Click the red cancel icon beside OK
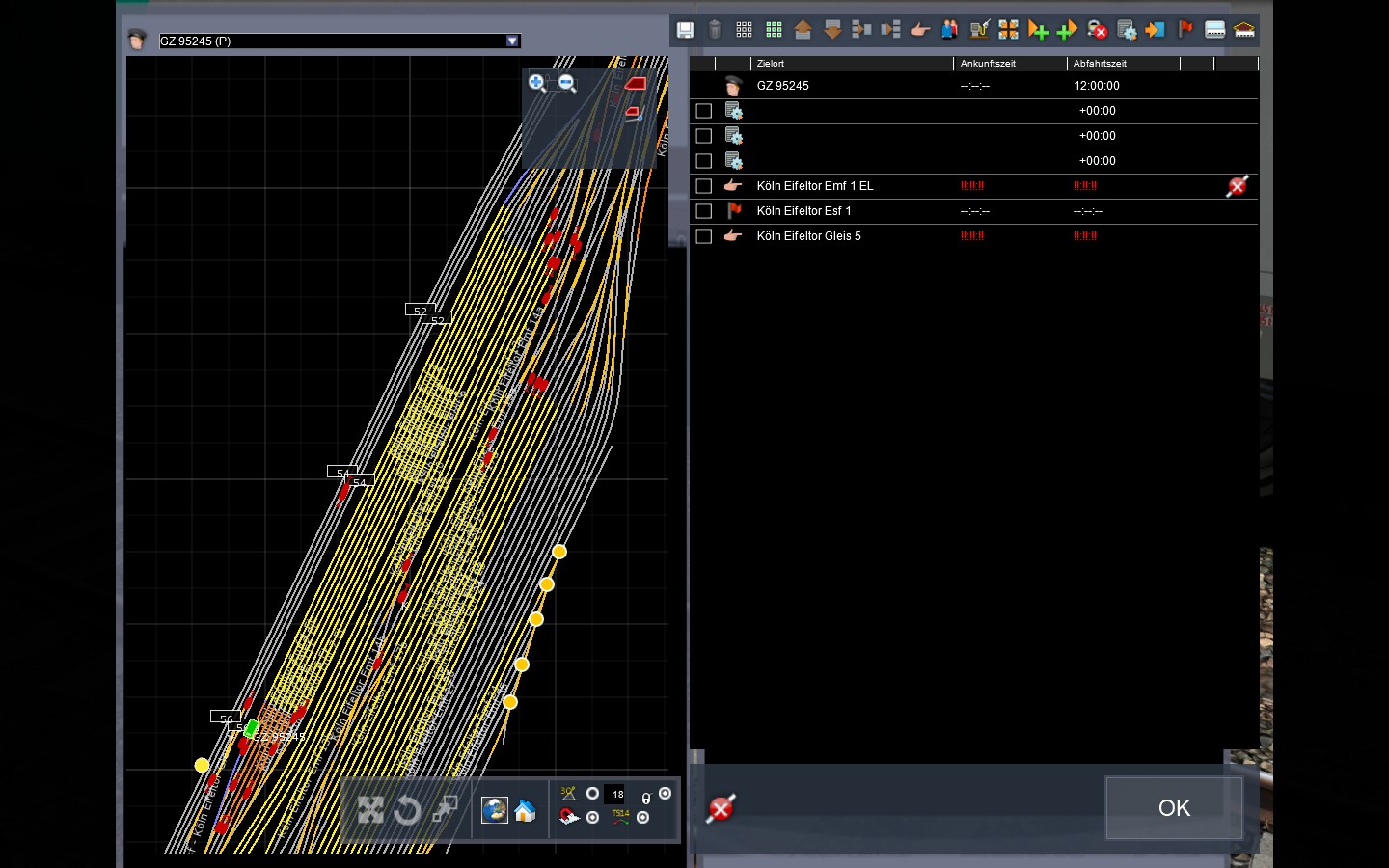 (721, 808)
